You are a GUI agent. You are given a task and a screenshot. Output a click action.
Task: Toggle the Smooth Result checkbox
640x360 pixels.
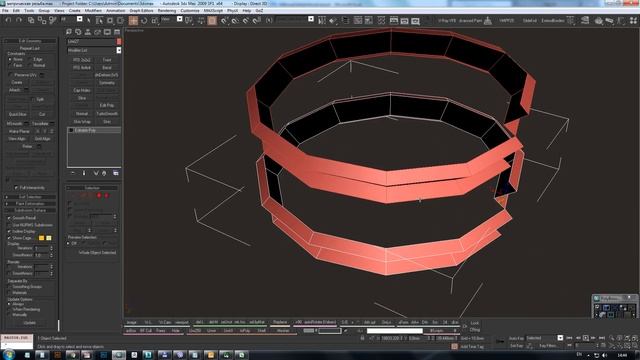tap(9, 218)
